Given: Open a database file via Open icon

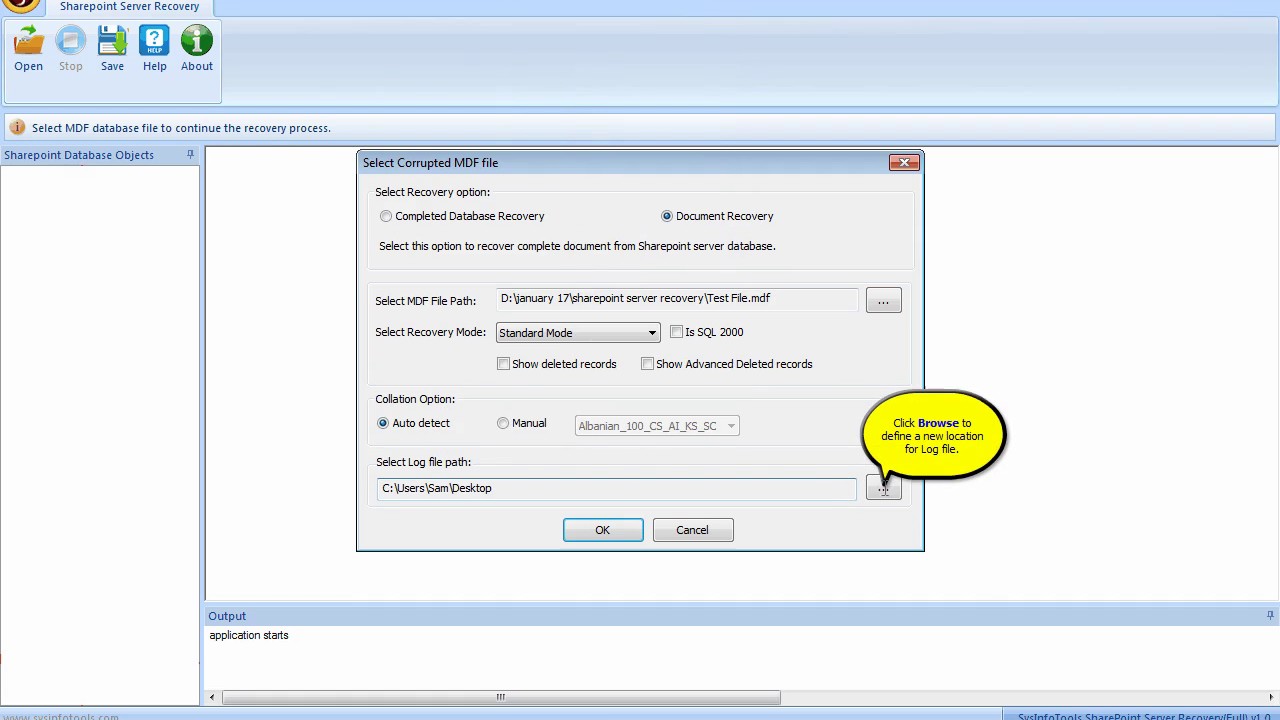Looking at the screenshot, I should coord(28,50).
